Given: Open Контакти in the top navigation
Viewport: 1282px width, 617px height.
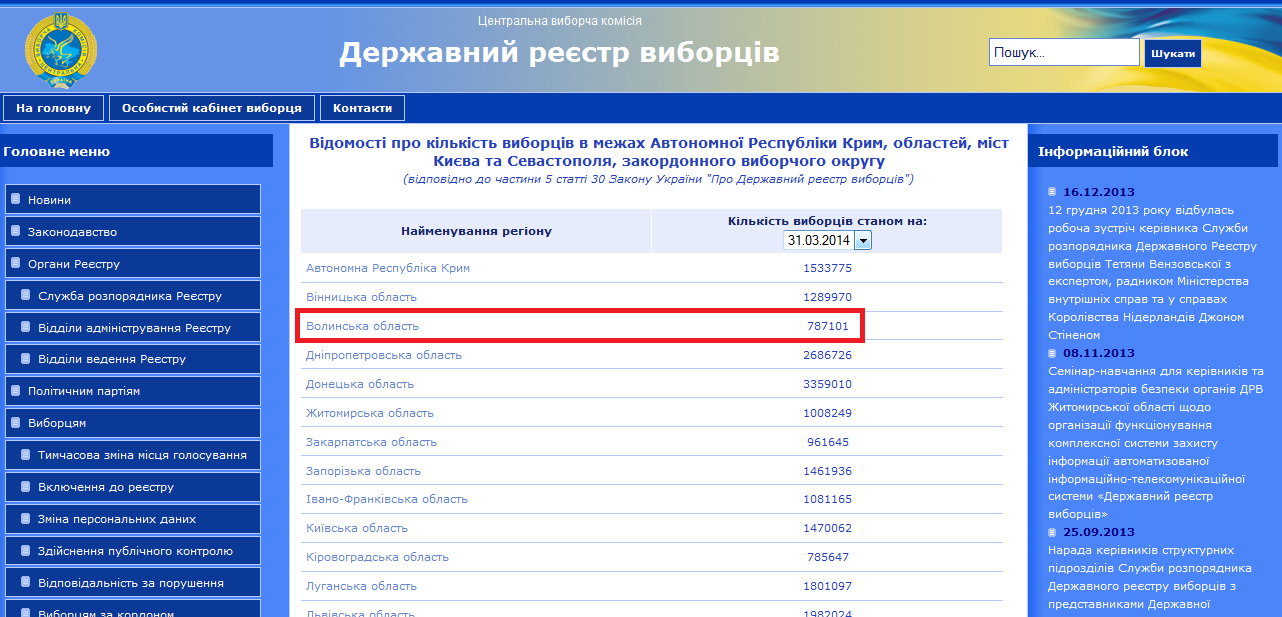Looking at the screenshot, I should (362, 108).
